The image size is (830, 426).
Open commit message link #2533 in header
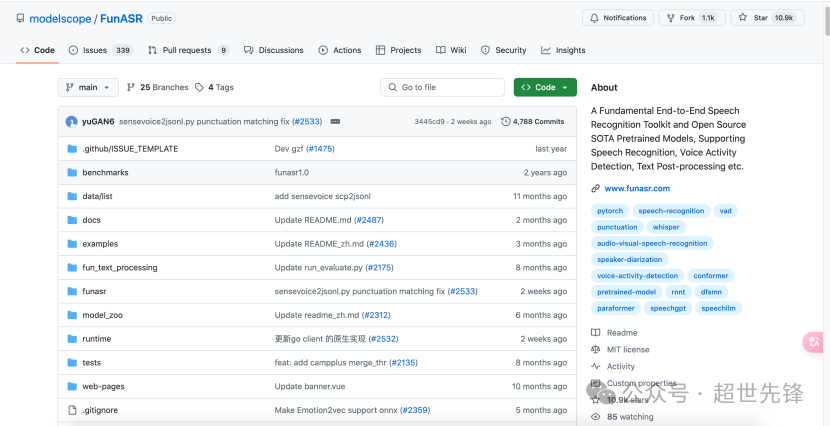[308, 122]
